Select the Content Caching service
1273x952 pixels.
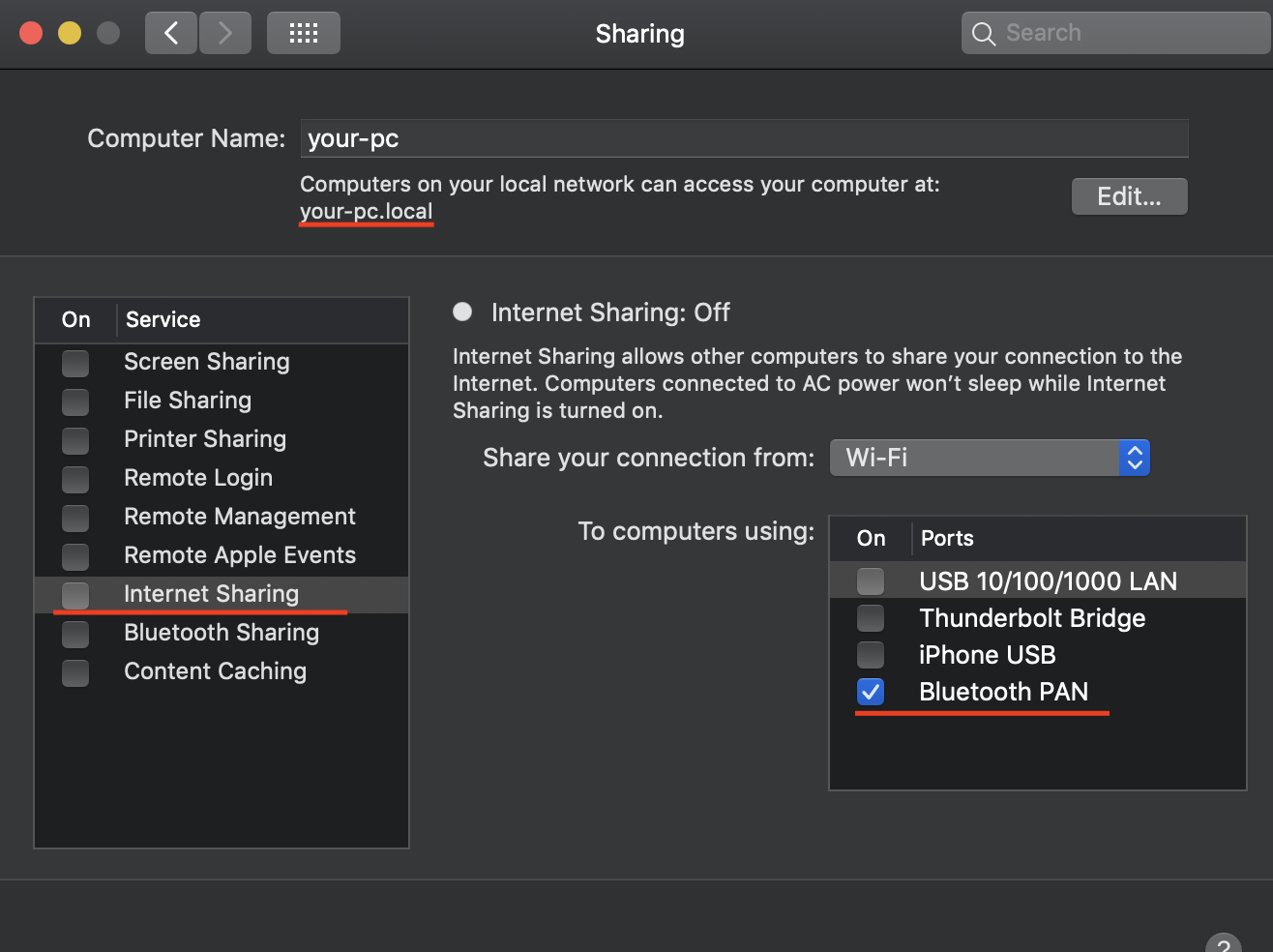[x=215, y=671]
